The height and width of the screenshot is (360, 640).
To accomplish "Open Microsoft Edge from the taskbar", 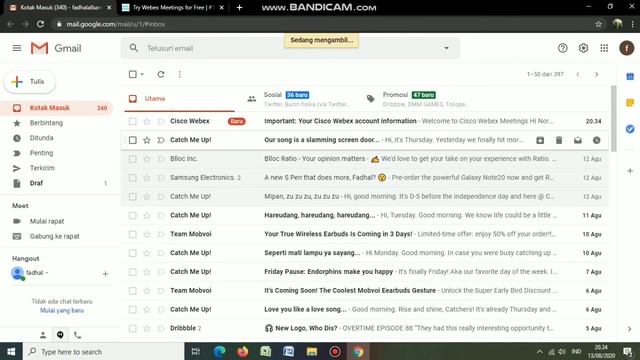I will click(x=220, y=351).
